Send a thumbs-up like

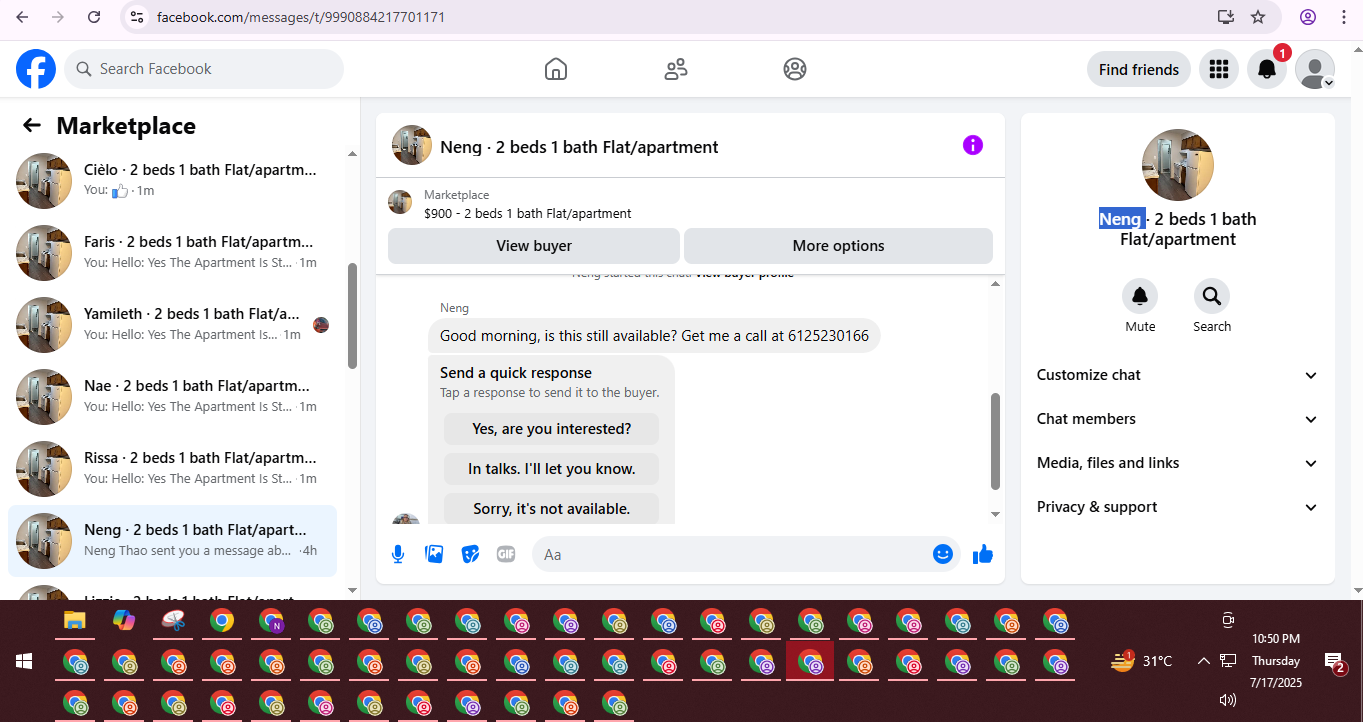(x=983, y=554)
